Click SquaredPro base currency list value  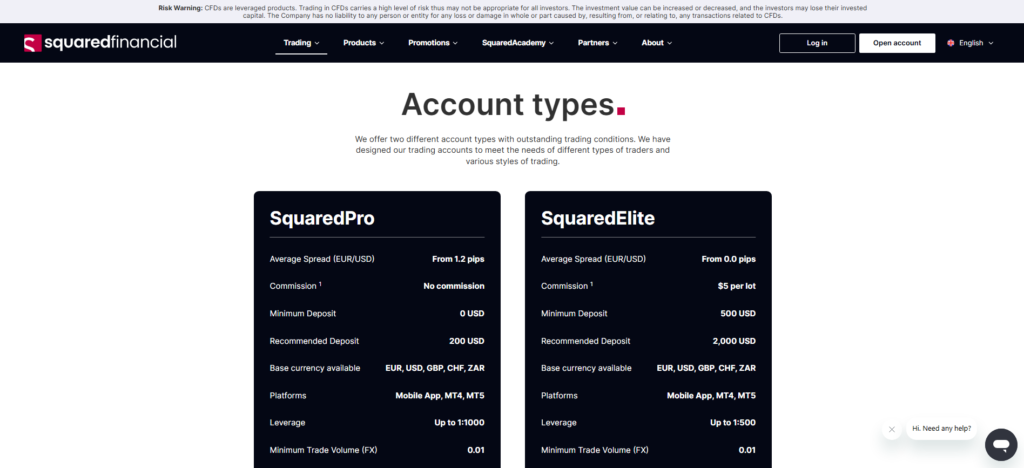[x=435, y=368]
